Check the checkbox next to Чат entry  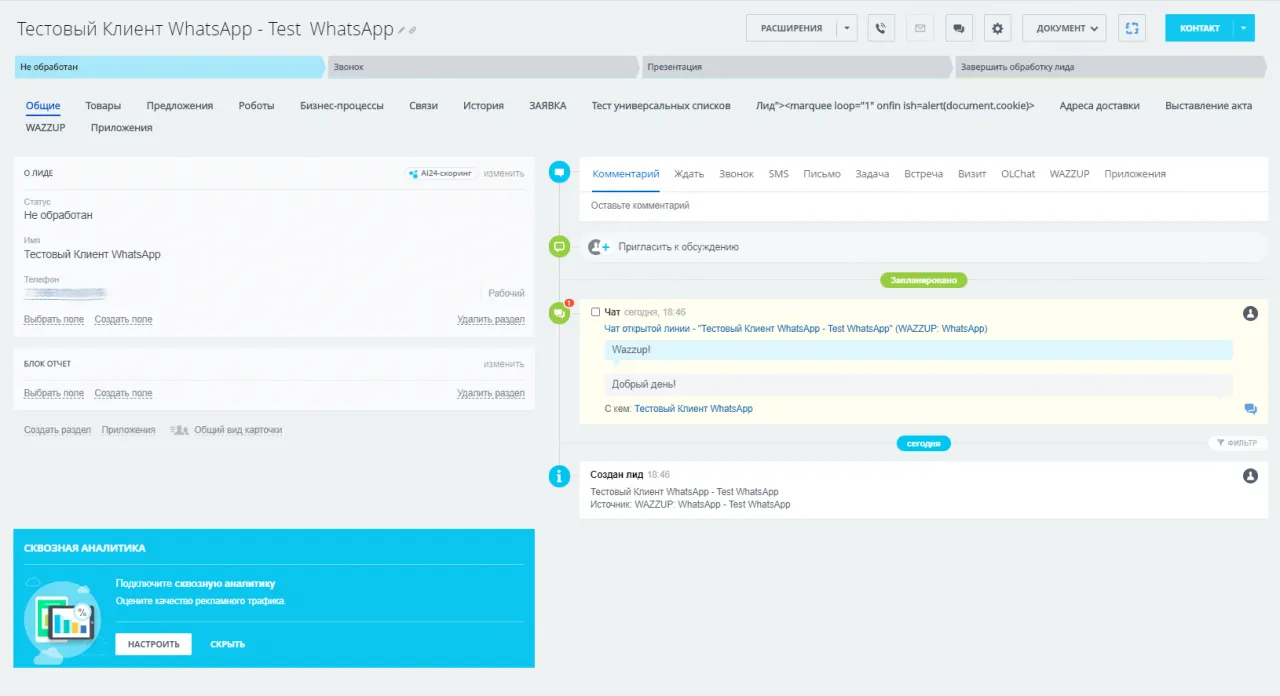pos(595,311)
